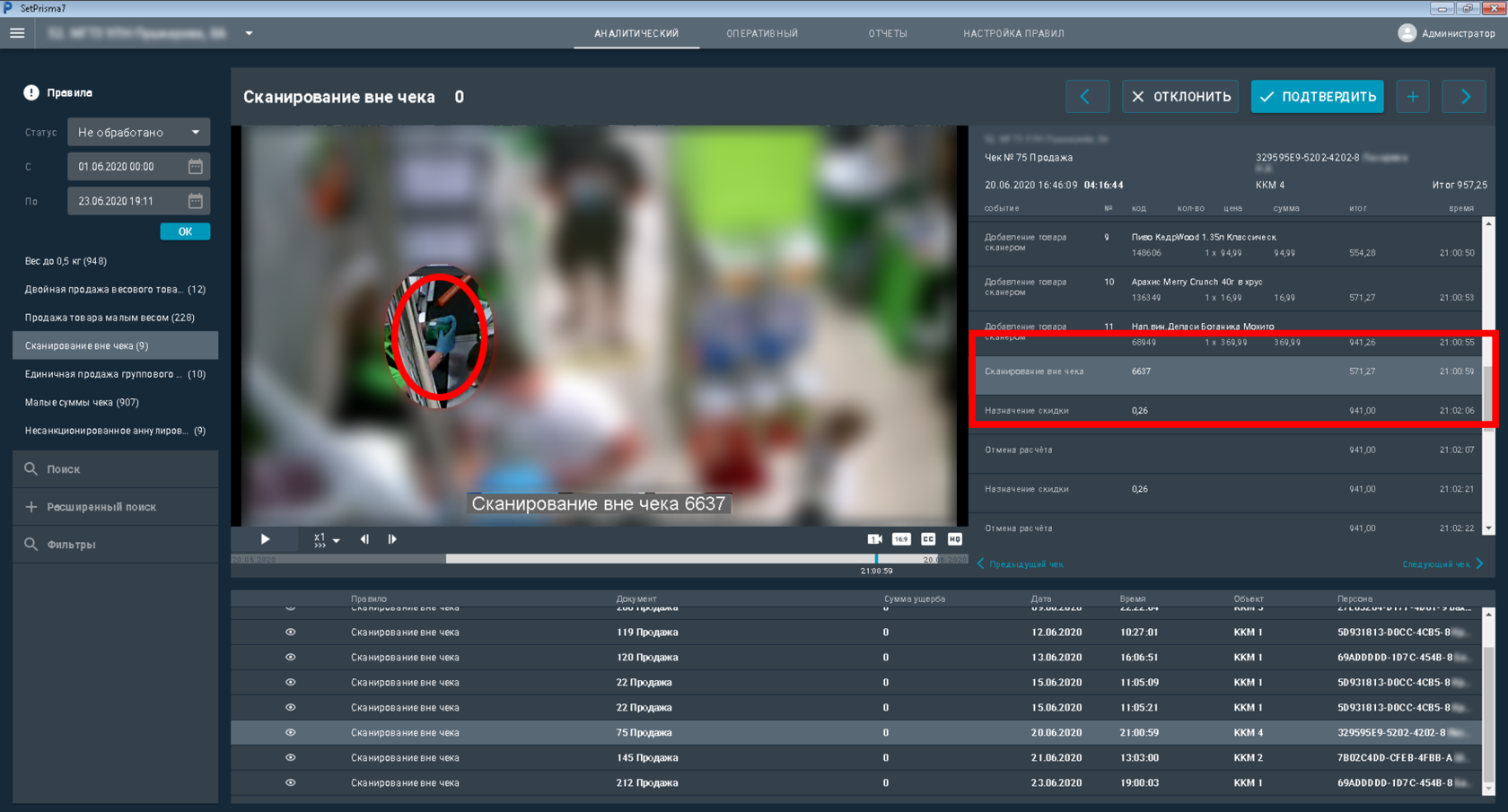Viewport: 1508px width, 812px height.
Task: Open the Следующий чек link
Action: (x=1443, y=564)
